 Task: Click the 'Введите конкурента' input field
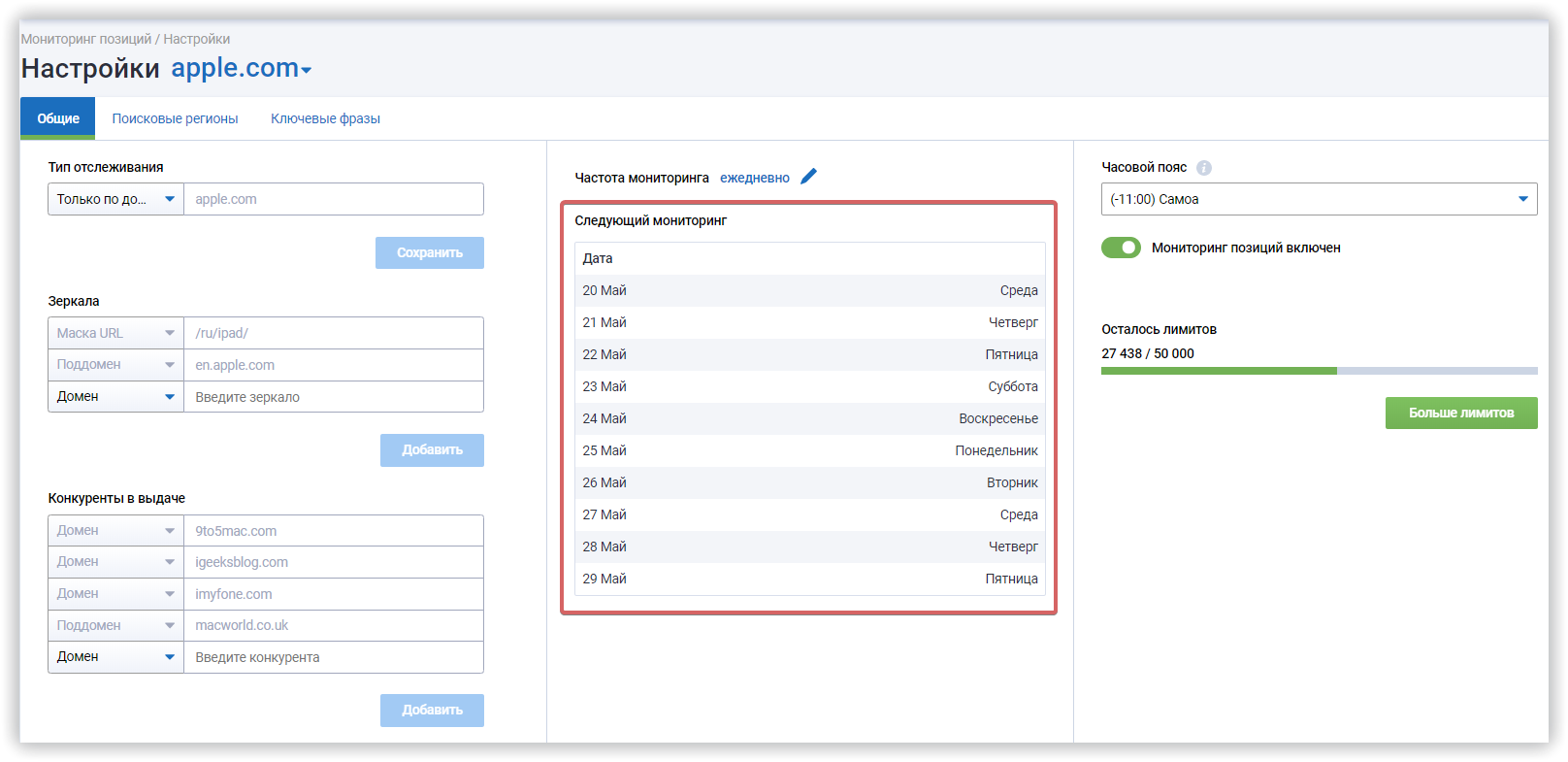[x=334, y=657]
